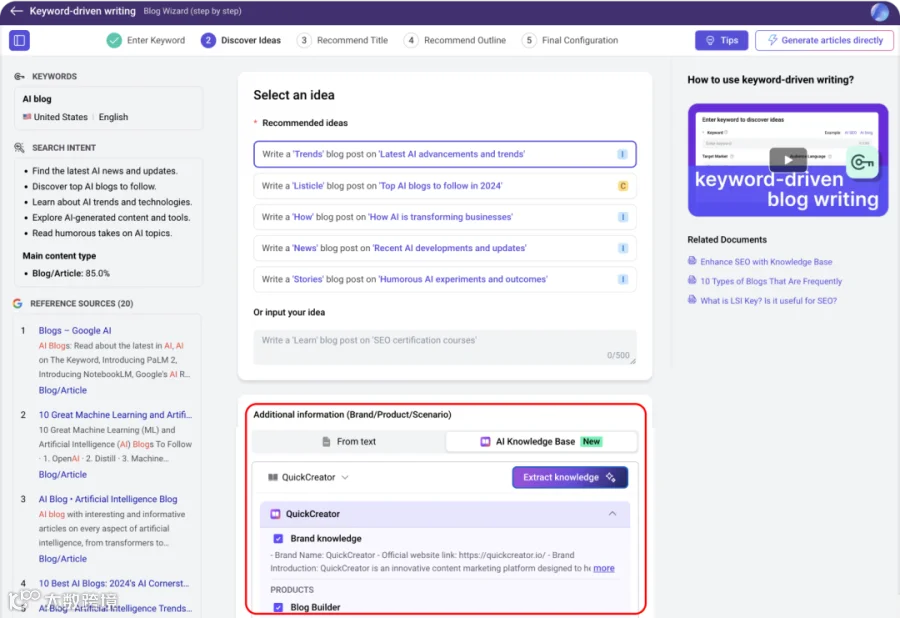
Task: Click the info badge on the Stories idea
Action: [622, 279]
